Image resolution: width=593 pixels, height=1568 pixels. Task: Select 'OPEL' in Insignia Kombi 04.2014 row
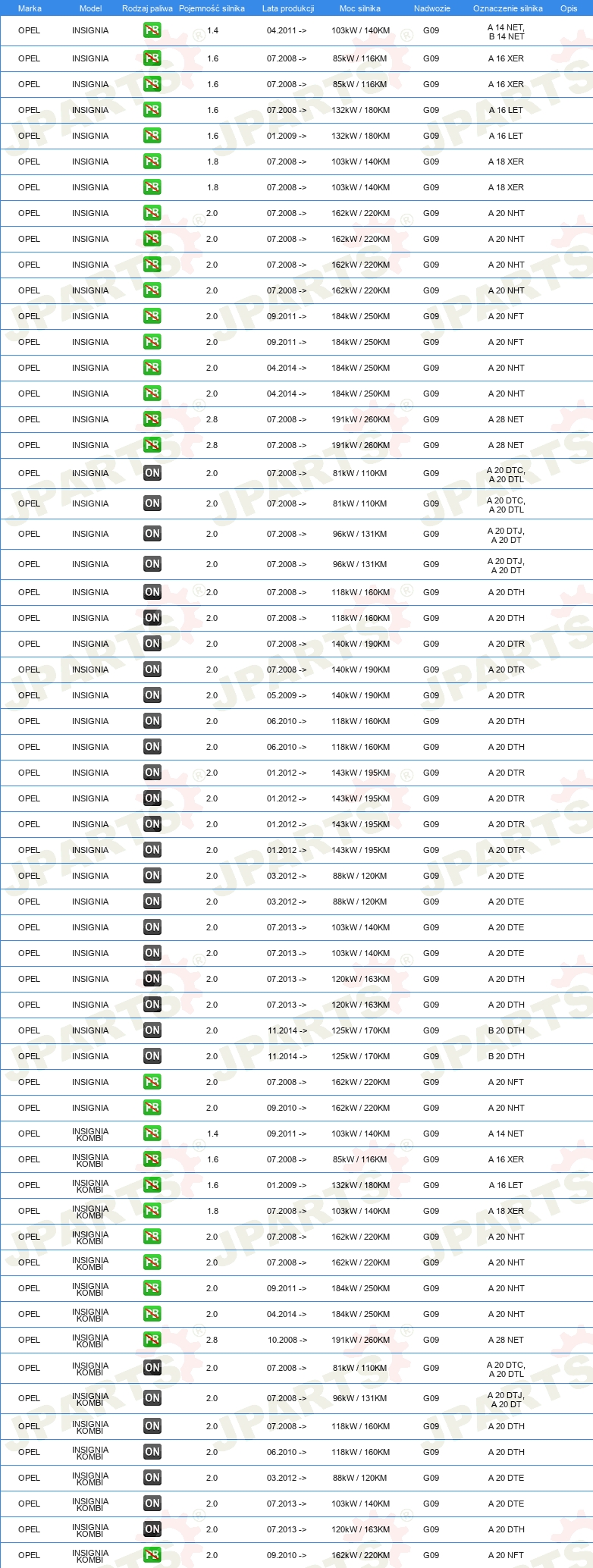coord(30,1314)
